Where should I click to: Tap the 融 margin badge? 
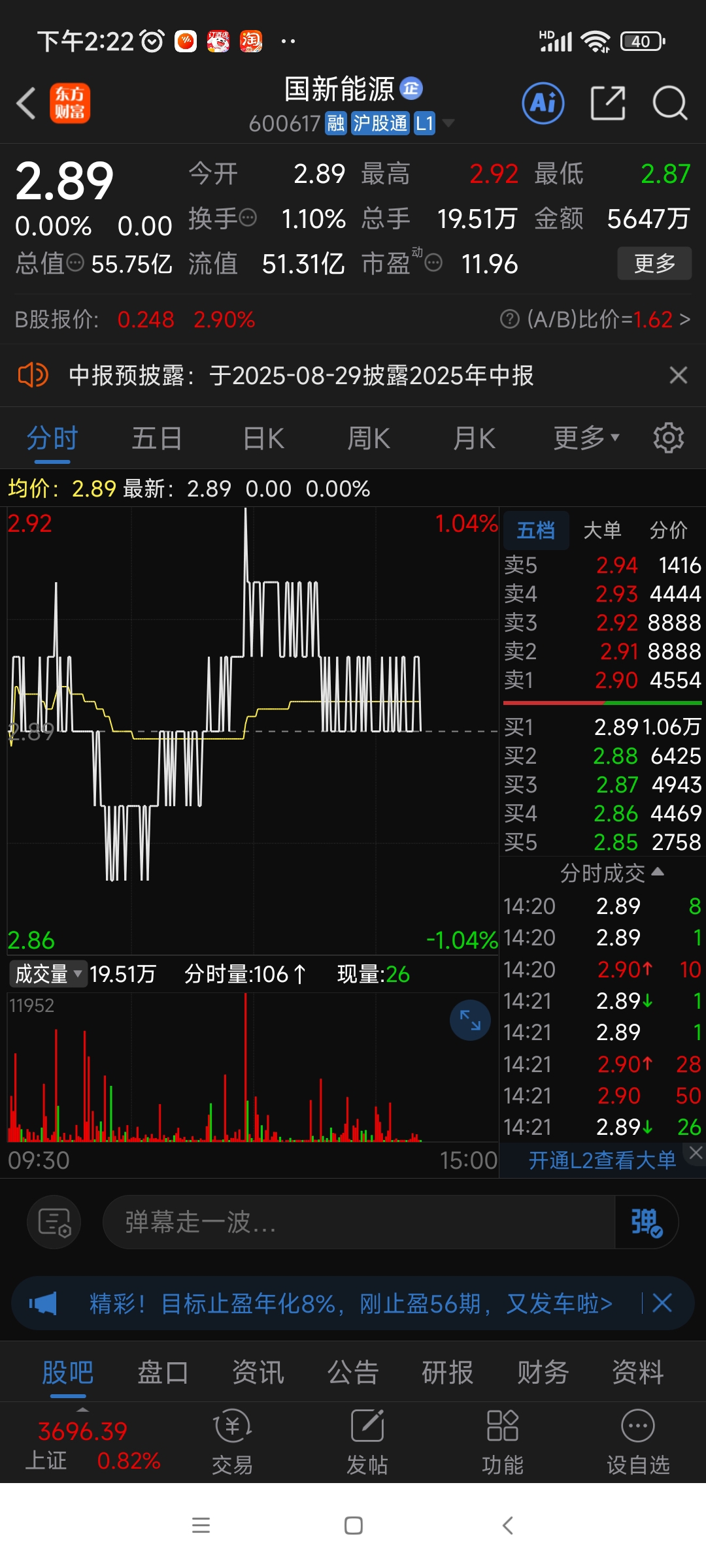[336, 123]
